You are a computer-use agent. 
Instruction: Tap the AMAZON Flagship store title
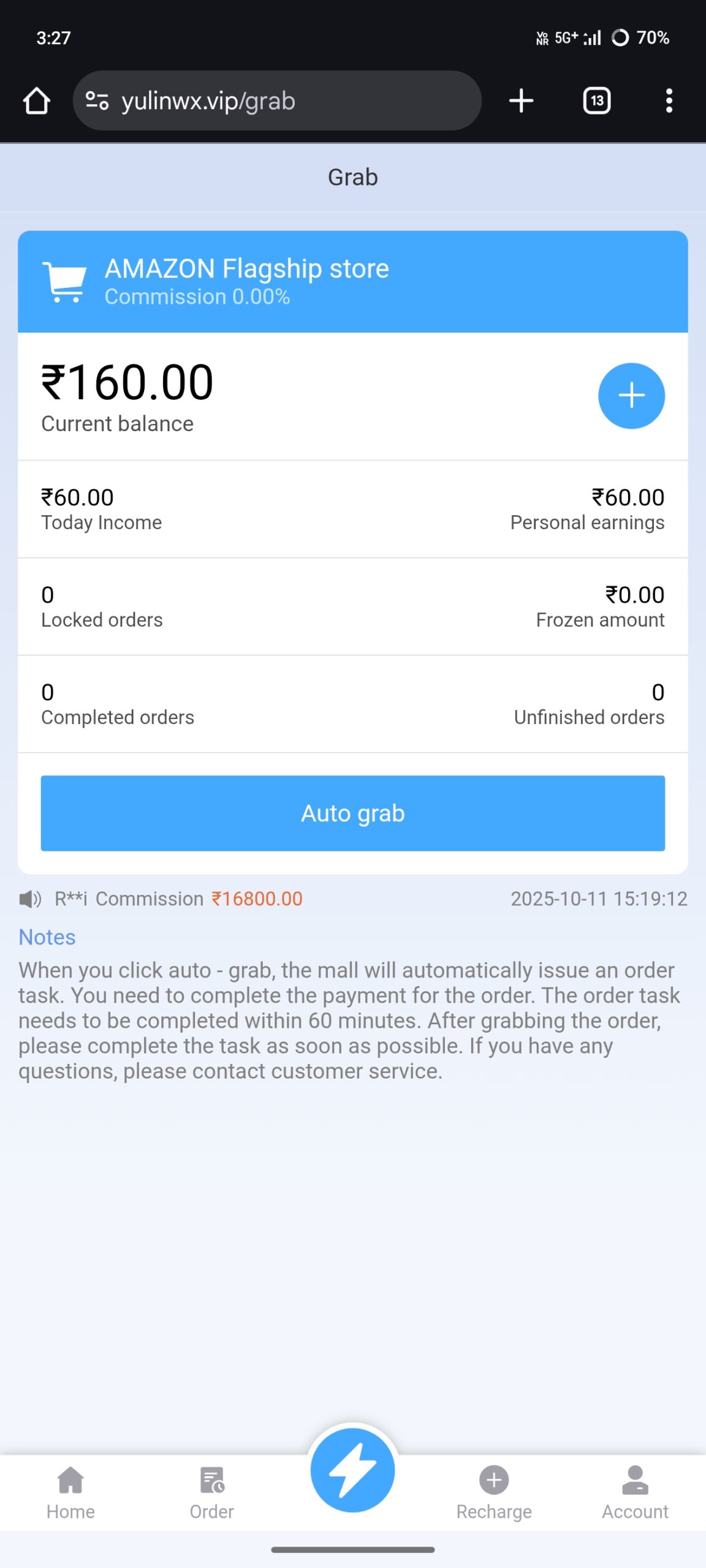(246, 269)
